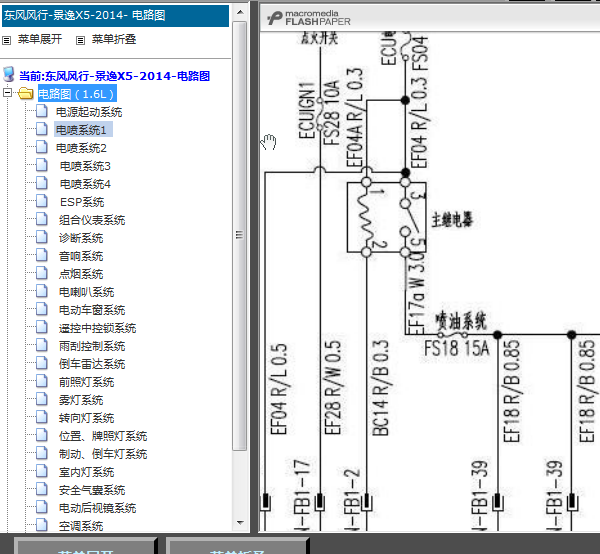This screenshot has height=554, width=600.
Task: Open 音响系统 diagram
Action: click(81, 256)
